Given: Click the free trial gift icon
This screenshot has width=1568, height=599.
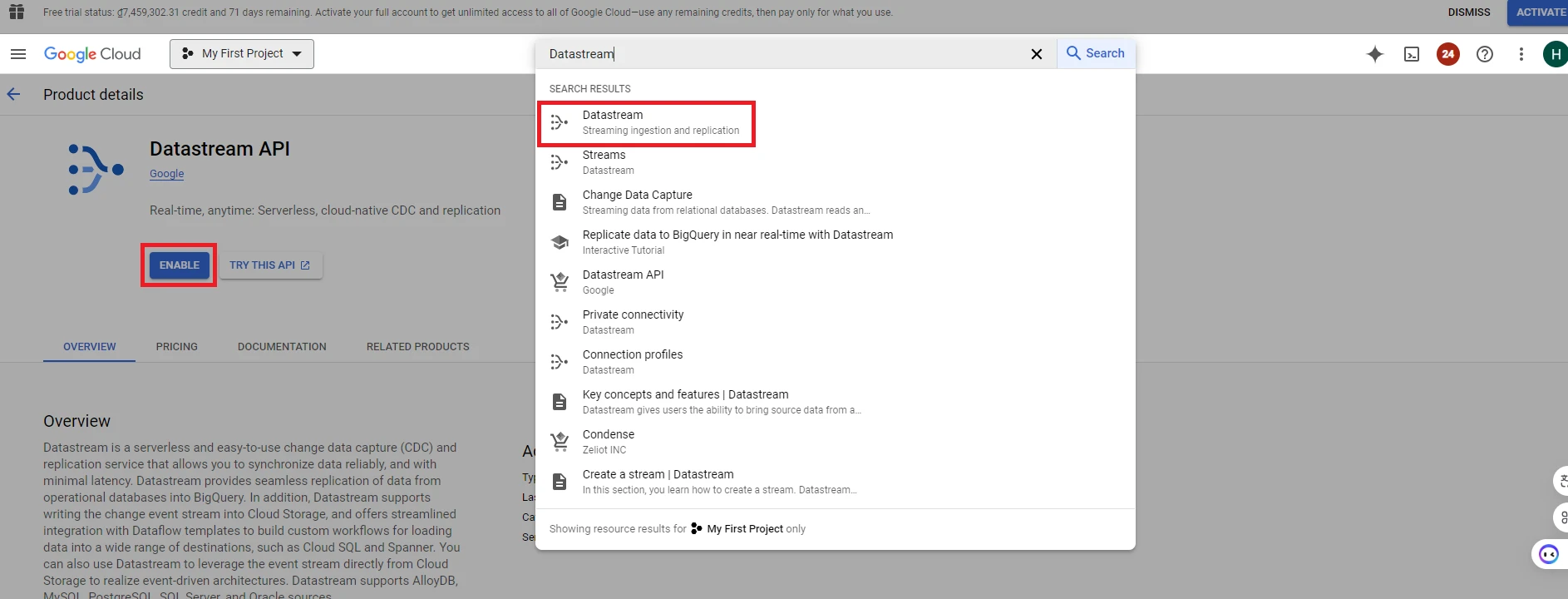Looking at the screenshot, I should tap(17, 12).
